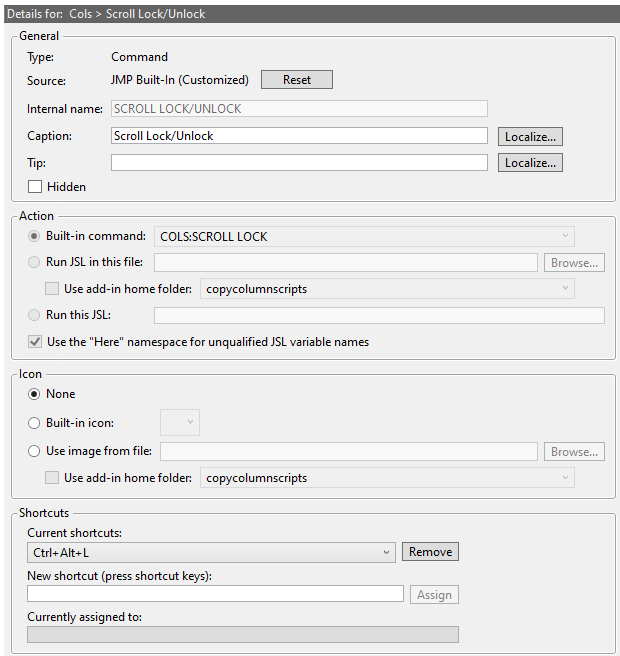Select Run JSL in this file option
620x656 pixels.
[x=35, y=263]
